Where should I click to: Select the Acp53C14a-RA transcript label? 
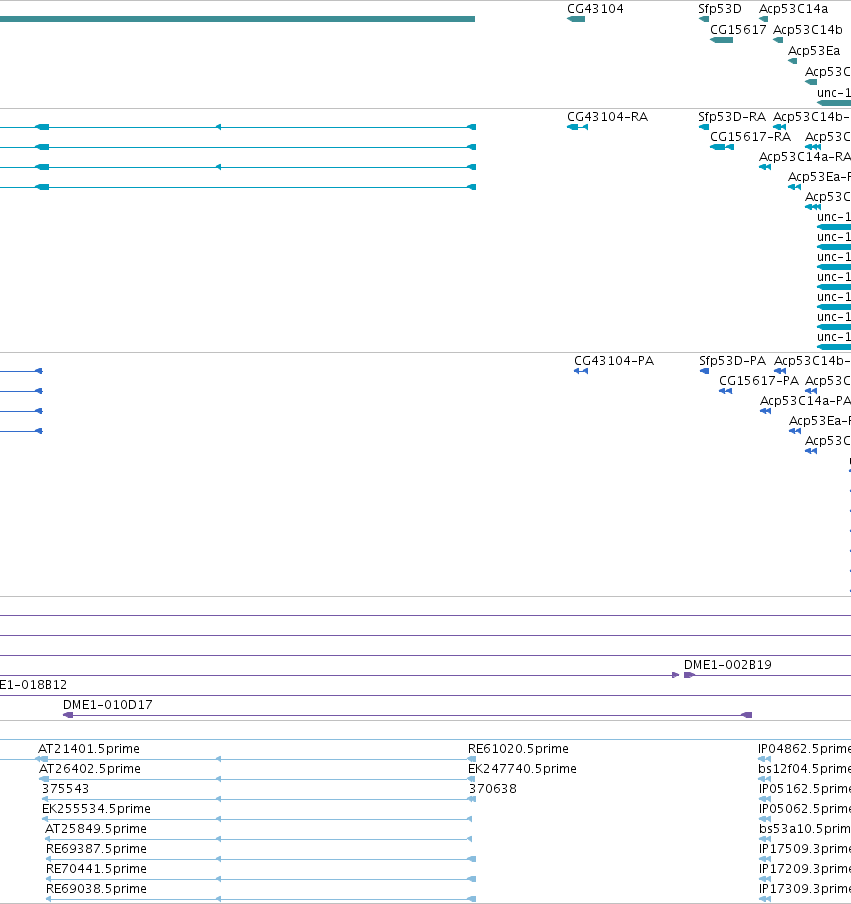coord(805,157)
